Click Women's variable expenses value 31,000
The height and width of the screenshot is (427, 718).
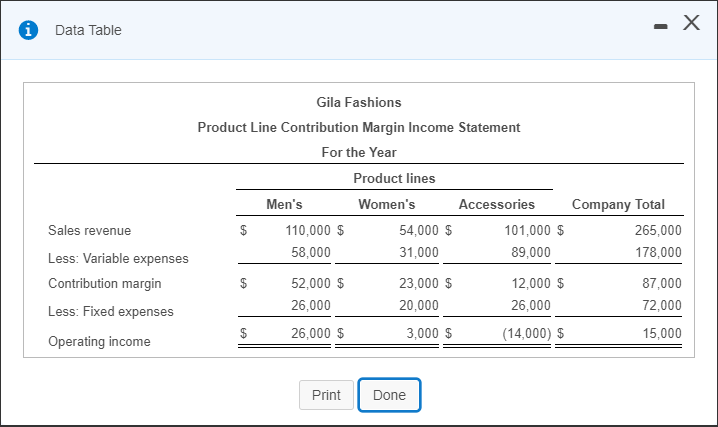coord(419,252)
